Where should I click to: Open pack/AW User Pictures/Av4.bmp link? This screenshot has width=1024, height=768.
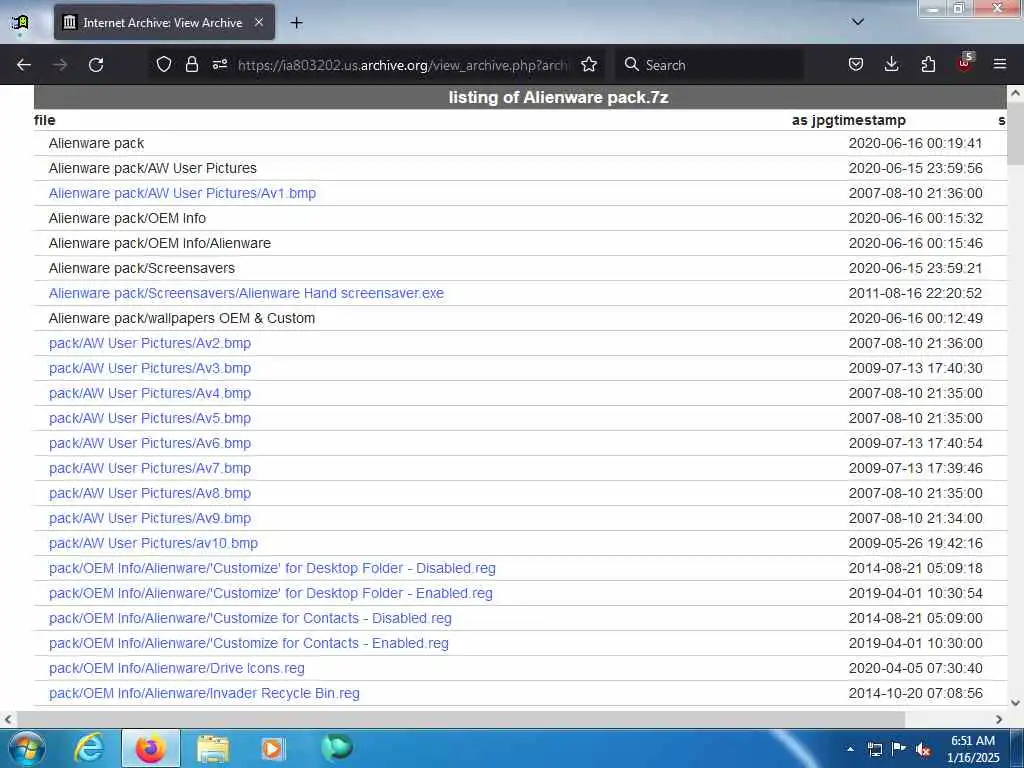[150, 393]
